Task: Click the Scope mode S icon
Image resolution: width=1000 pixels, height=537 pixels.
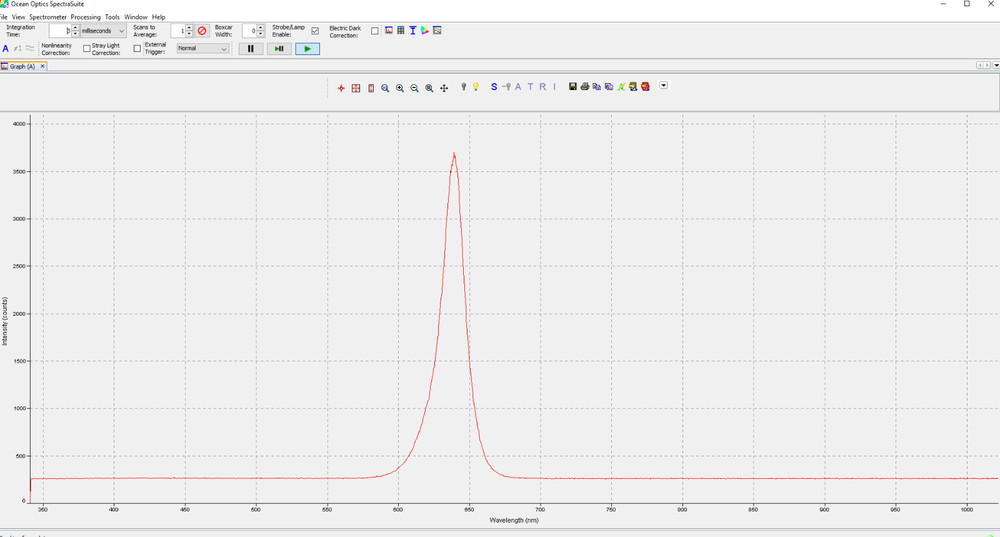Action: (494, 87)
